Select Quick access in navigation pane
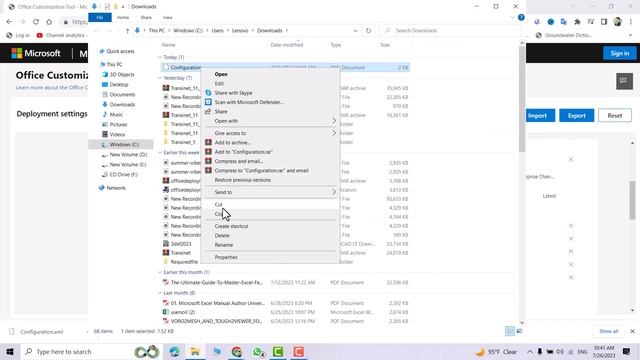This screenshot has width=640, height=360. (x=120, y=51)
